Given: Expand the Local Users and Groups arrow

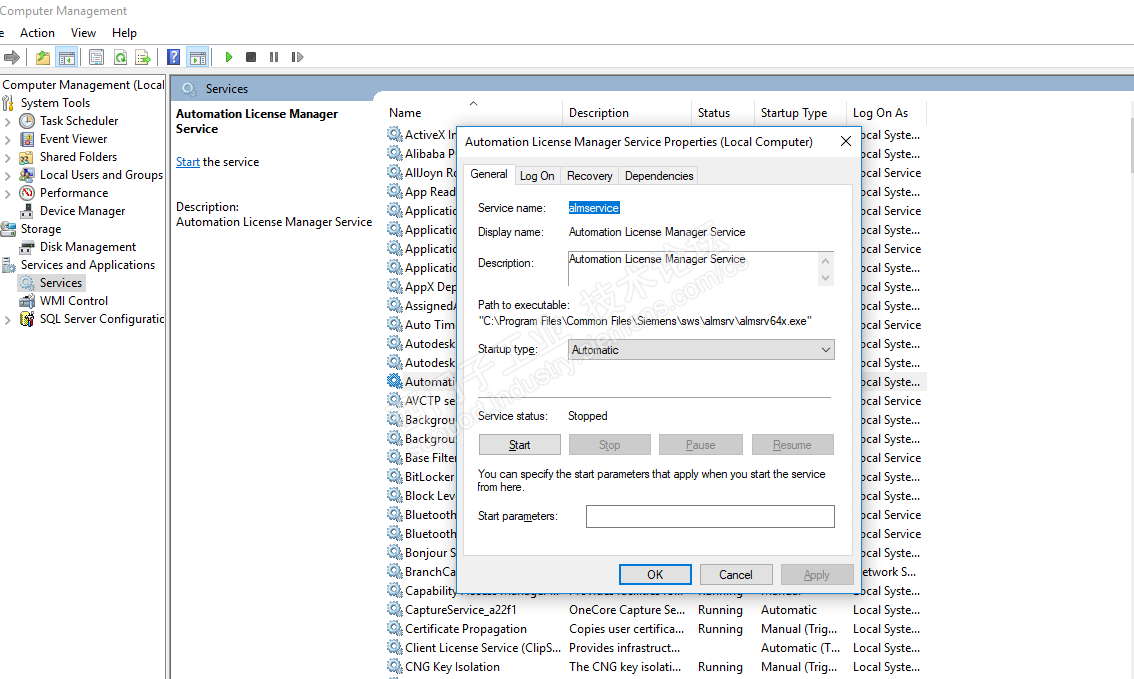Looking at the screenshot, I should point(8,176).
